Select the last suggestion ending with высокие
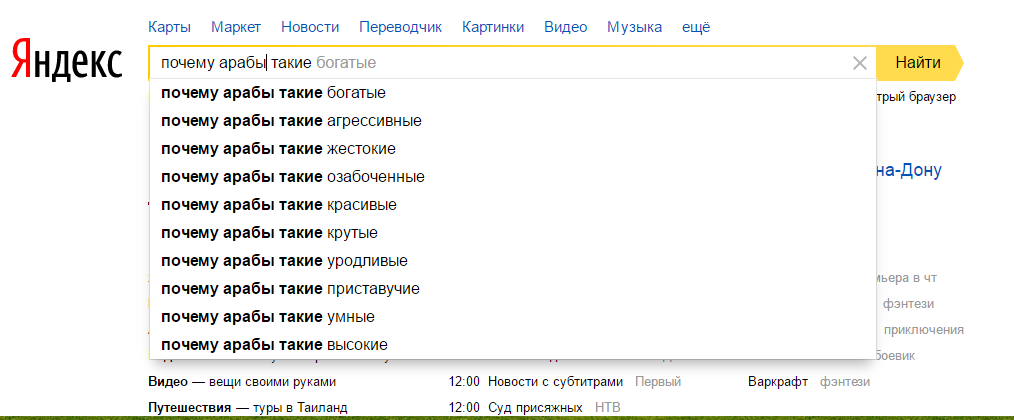This screenshot has width=1014, height=420. pos(274,345)
